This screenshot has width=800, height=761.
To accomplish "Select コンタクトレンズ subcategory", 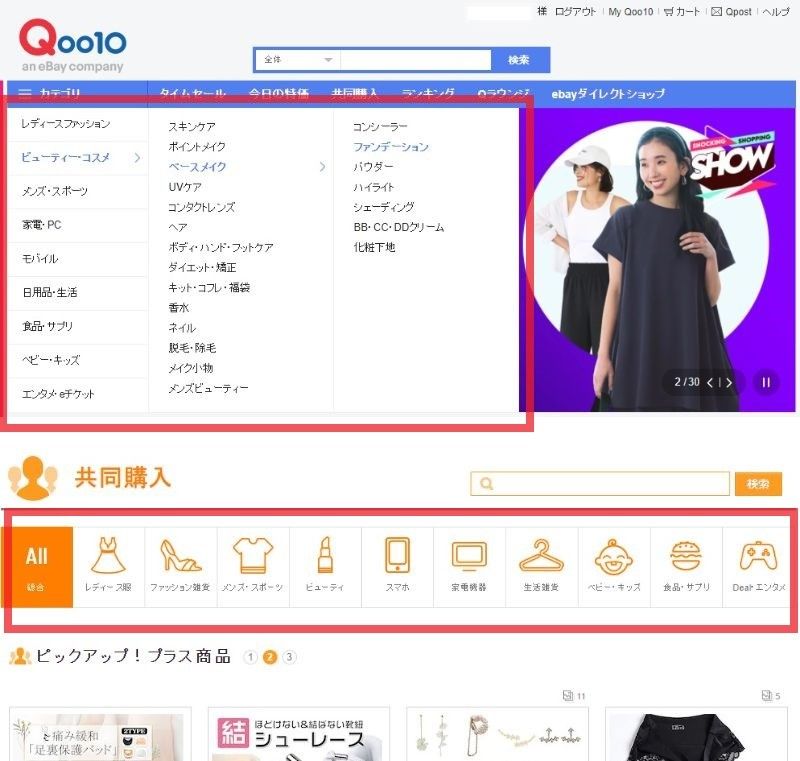I will 202,207.
